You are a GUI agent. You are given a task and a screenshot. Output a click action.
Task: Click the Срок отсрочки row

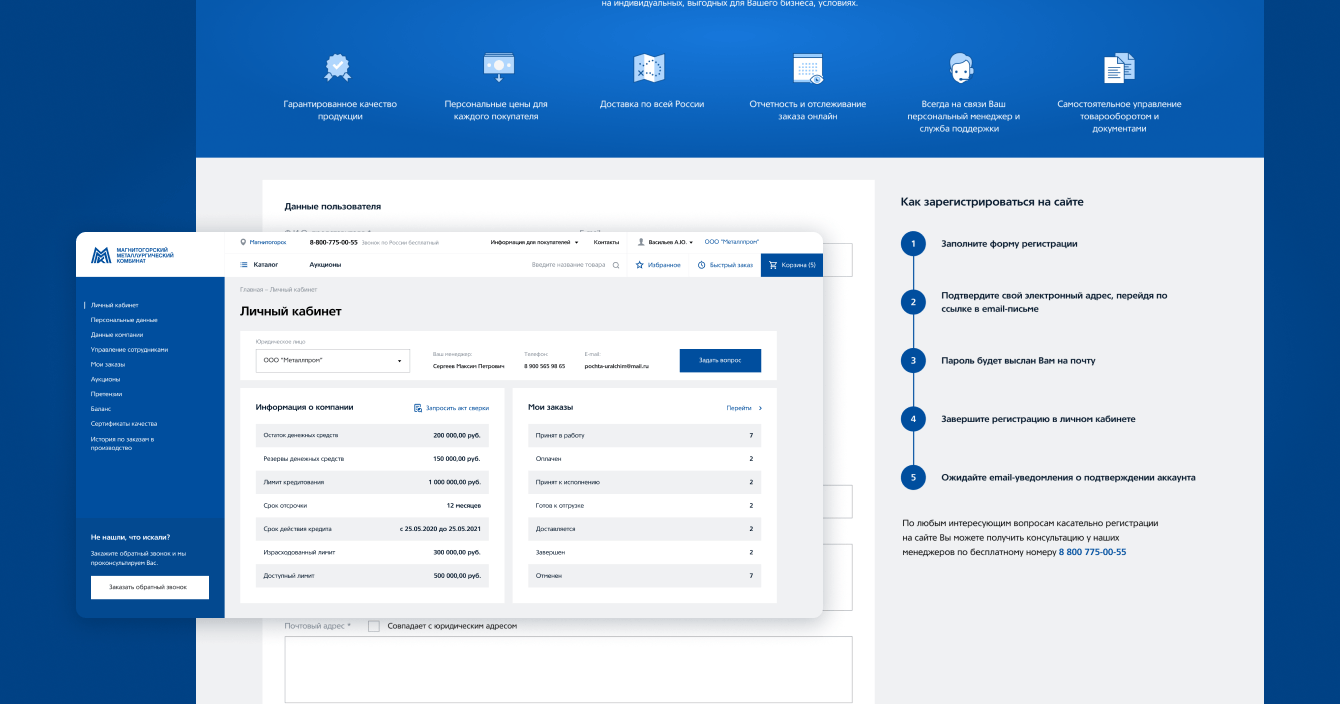(372, 505)
